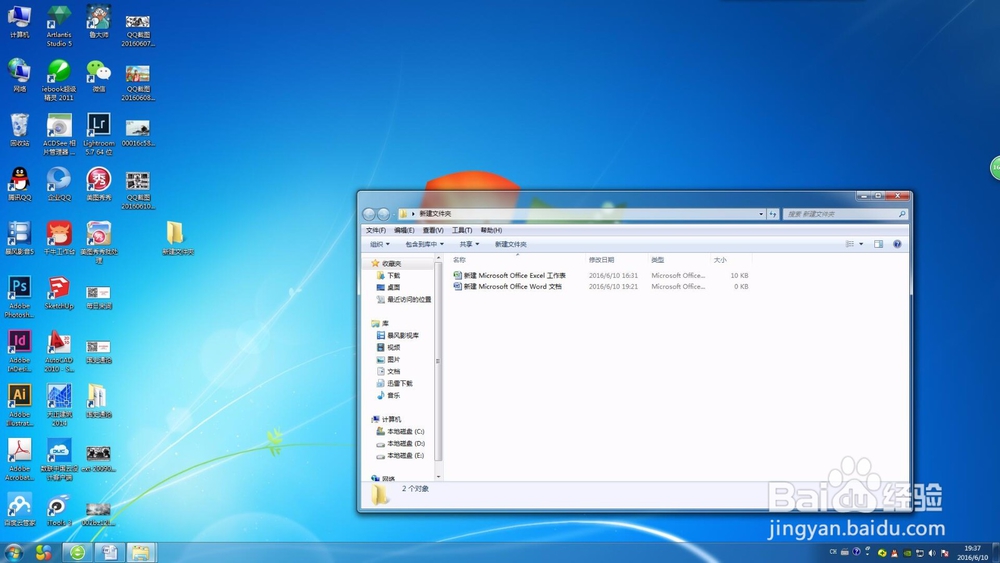This screenshot has width=1000, height=563.
Task: Select the 新建 Microsoft Office Word 文档 file
Action: coord(508,287)
